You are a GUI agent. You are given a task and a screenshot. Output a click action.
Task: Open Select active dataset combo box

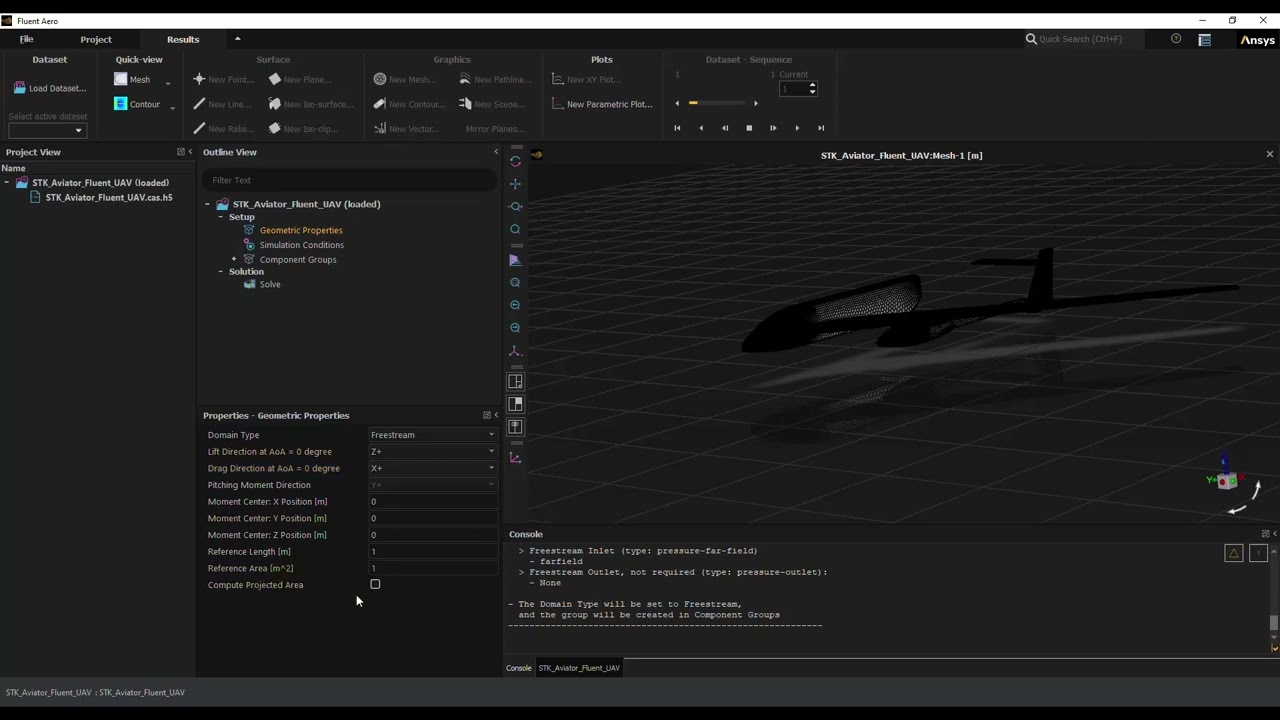46,130
